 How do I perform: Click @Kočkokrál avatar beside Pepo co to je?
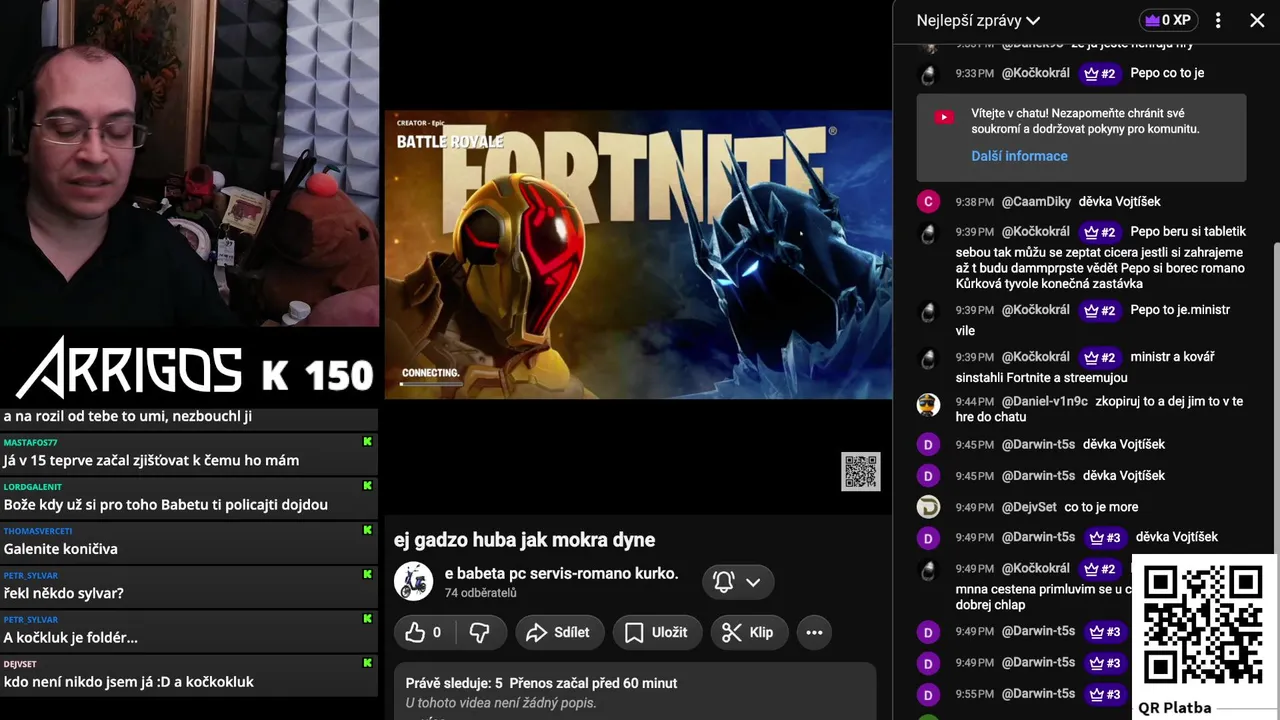coord(928,74)
